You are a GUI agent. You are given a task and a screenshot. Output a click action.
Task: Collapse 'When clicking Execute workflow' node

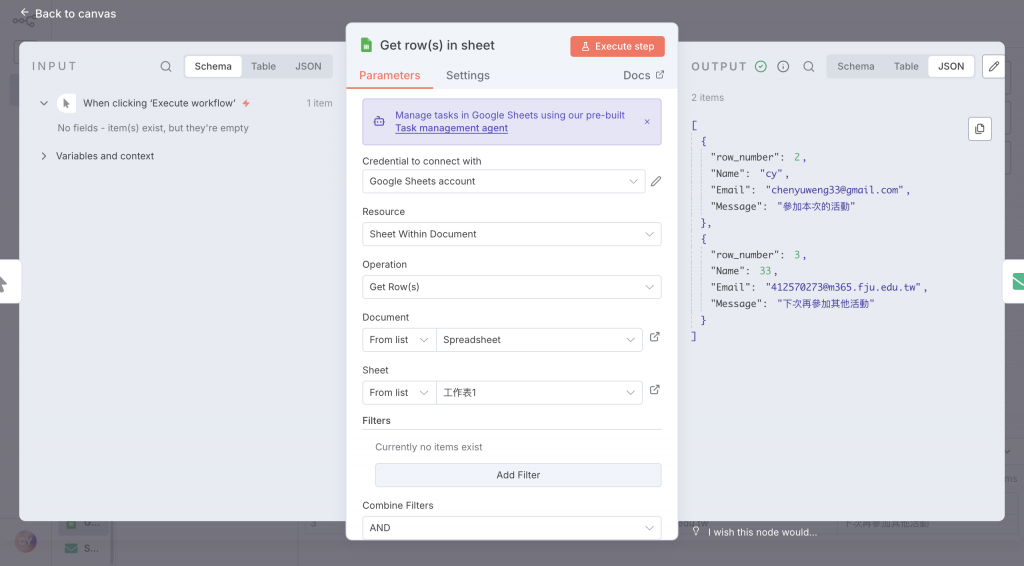(44, 103)
